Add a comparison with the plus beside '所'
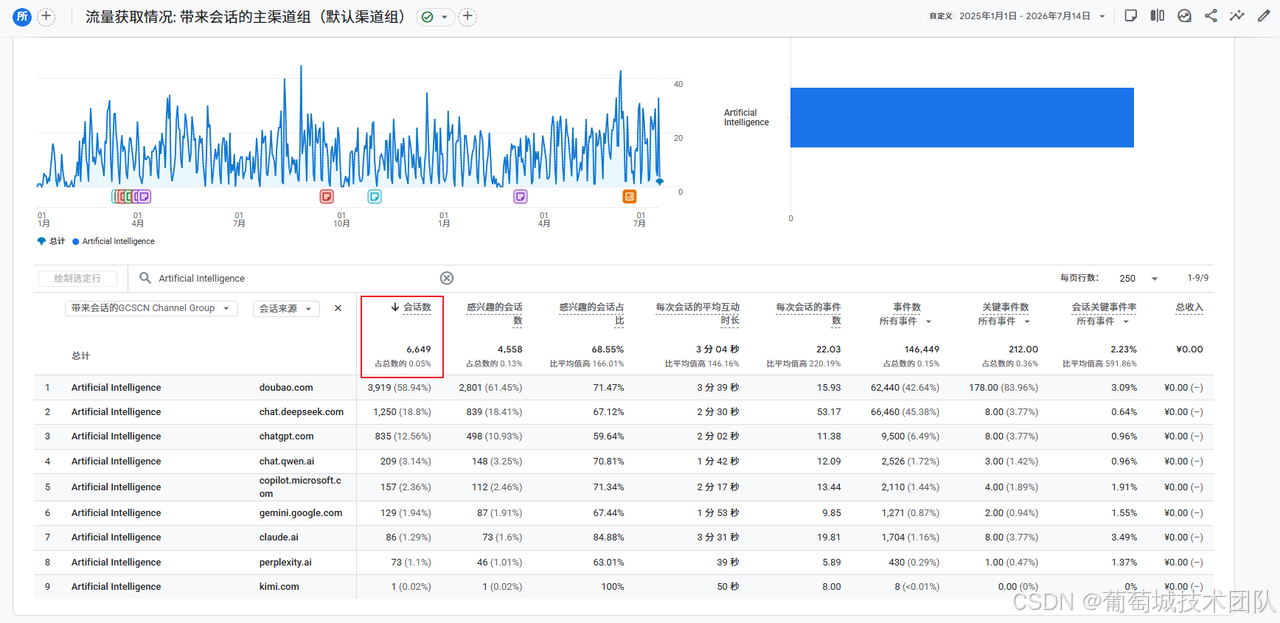 tap(46, 17)
